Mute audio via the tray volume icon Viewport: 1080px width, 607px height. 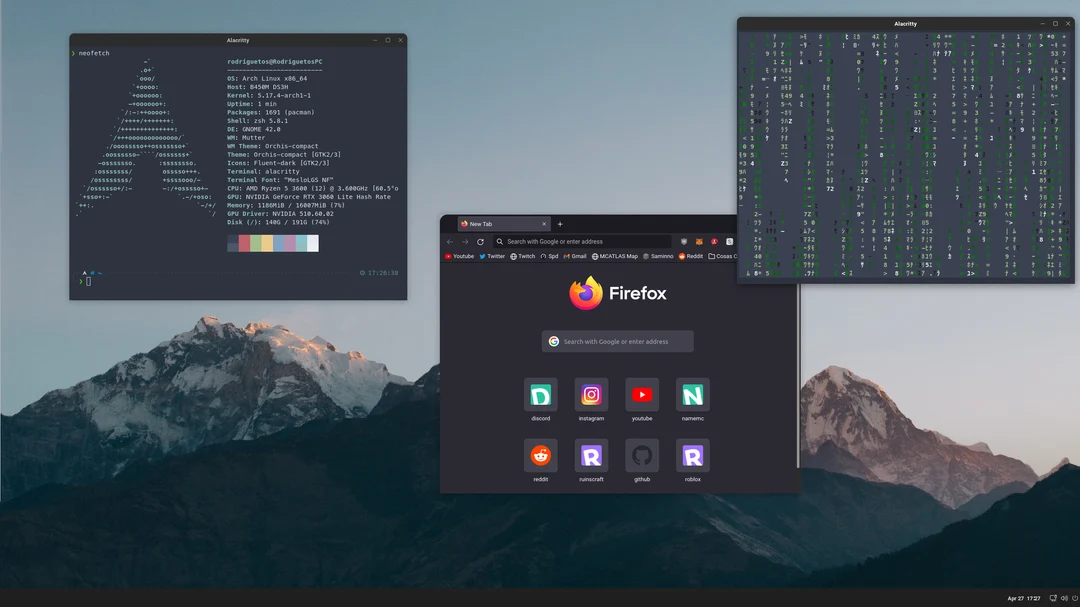tap(1063, 598)
